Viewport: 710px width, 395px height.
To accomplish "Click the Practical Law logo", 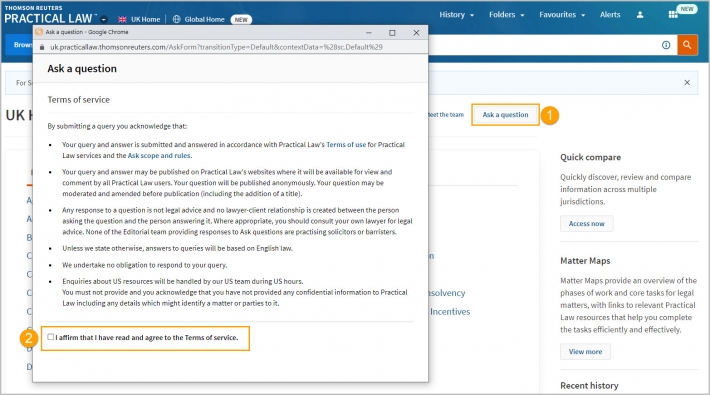I will pos(50,15).
